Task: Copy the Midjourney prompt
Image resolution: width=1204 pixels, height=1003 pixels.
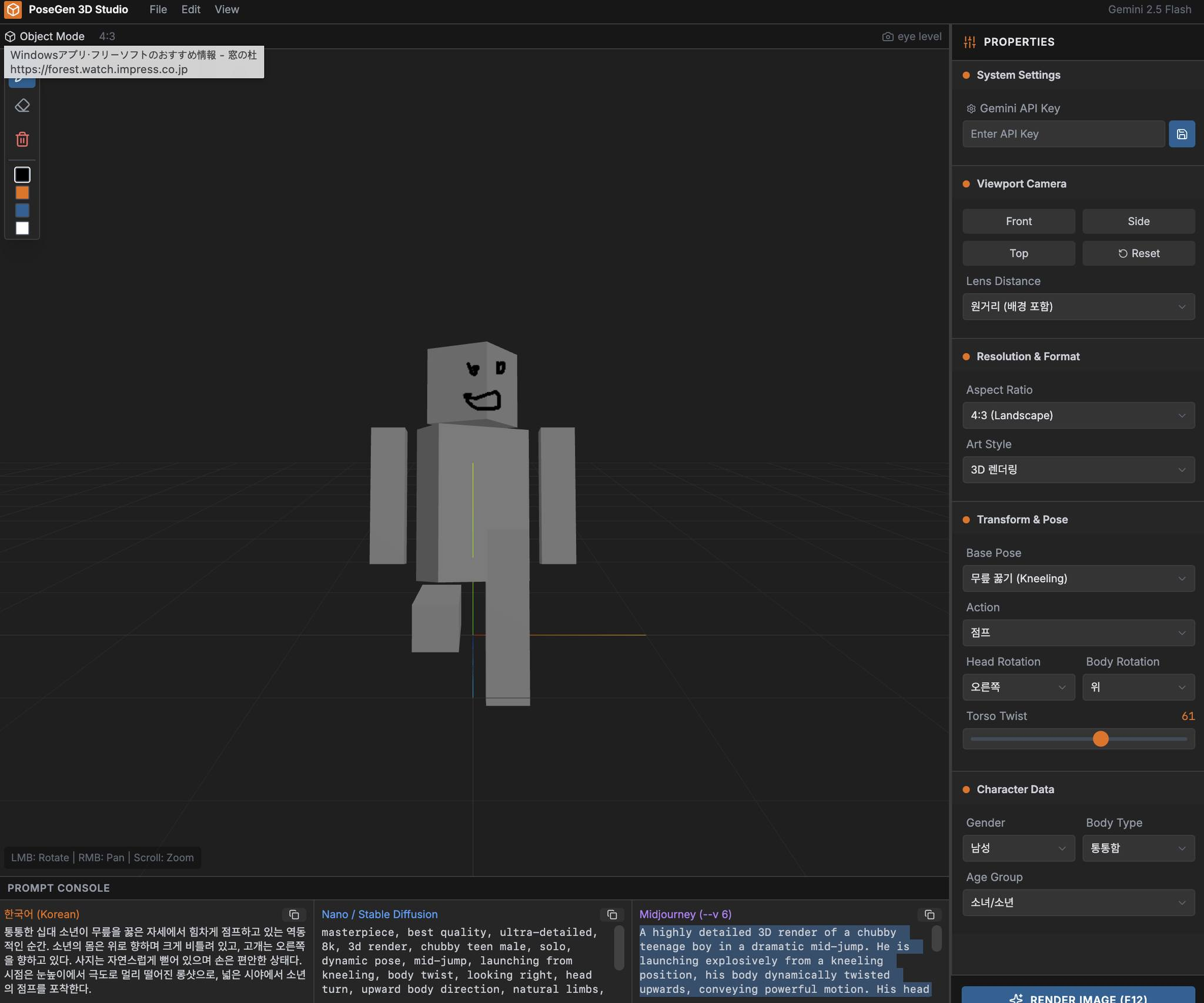Action: (929, 915)
